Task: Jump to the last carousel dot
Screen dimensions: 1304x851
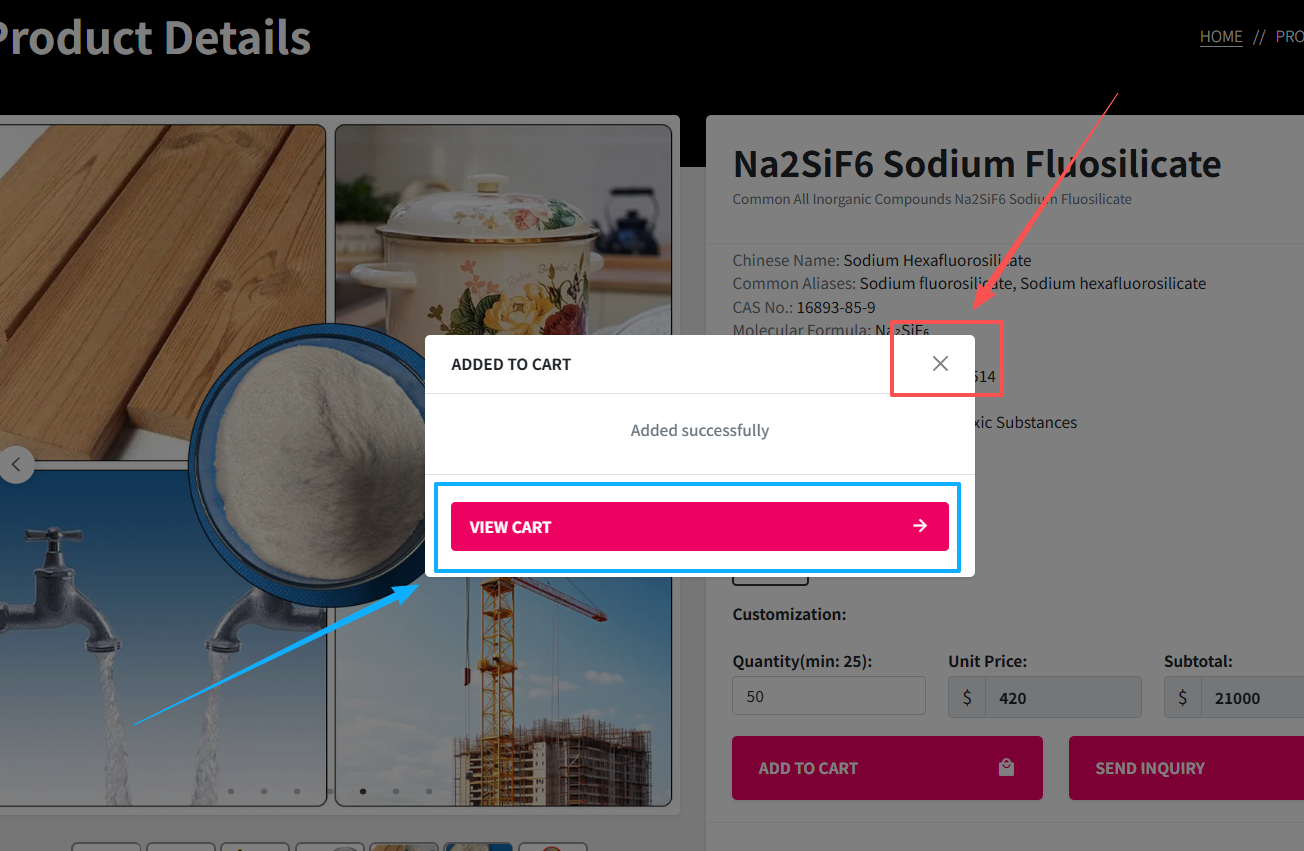Action: coord(429,791)
